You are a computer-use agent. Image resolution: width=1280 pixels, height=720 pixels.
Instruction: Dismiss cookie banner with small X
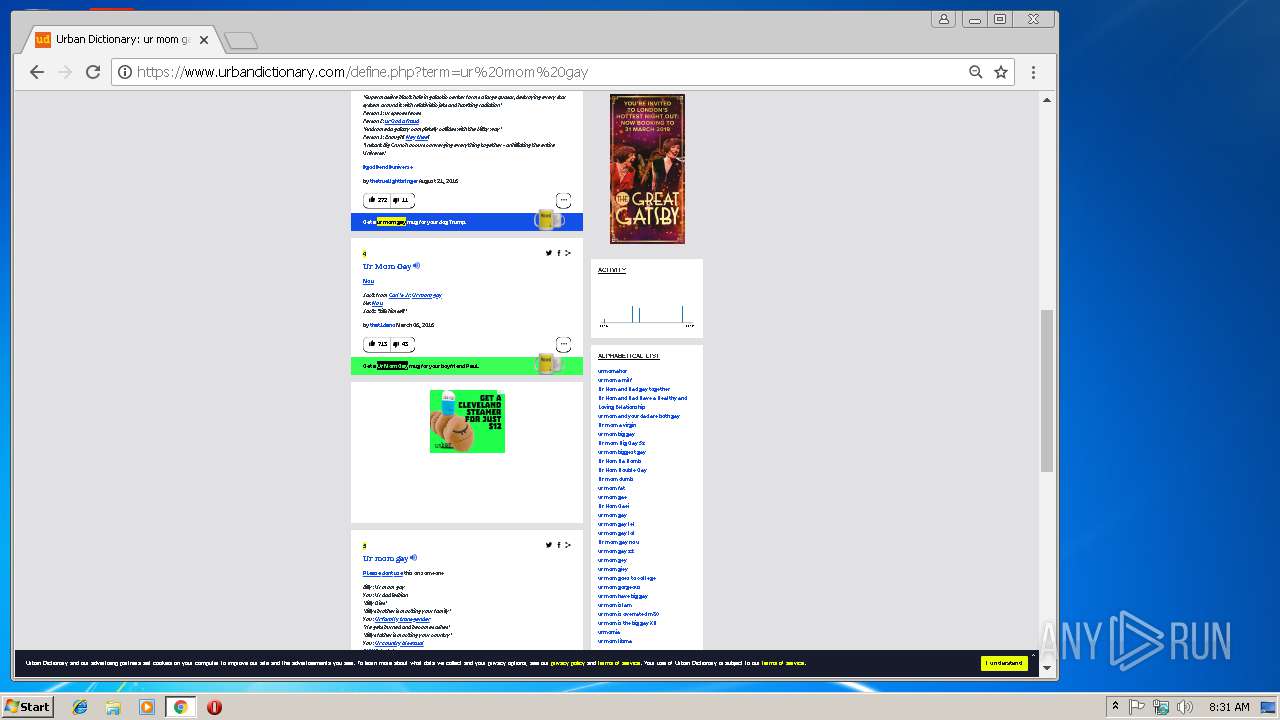(1033, 656)
